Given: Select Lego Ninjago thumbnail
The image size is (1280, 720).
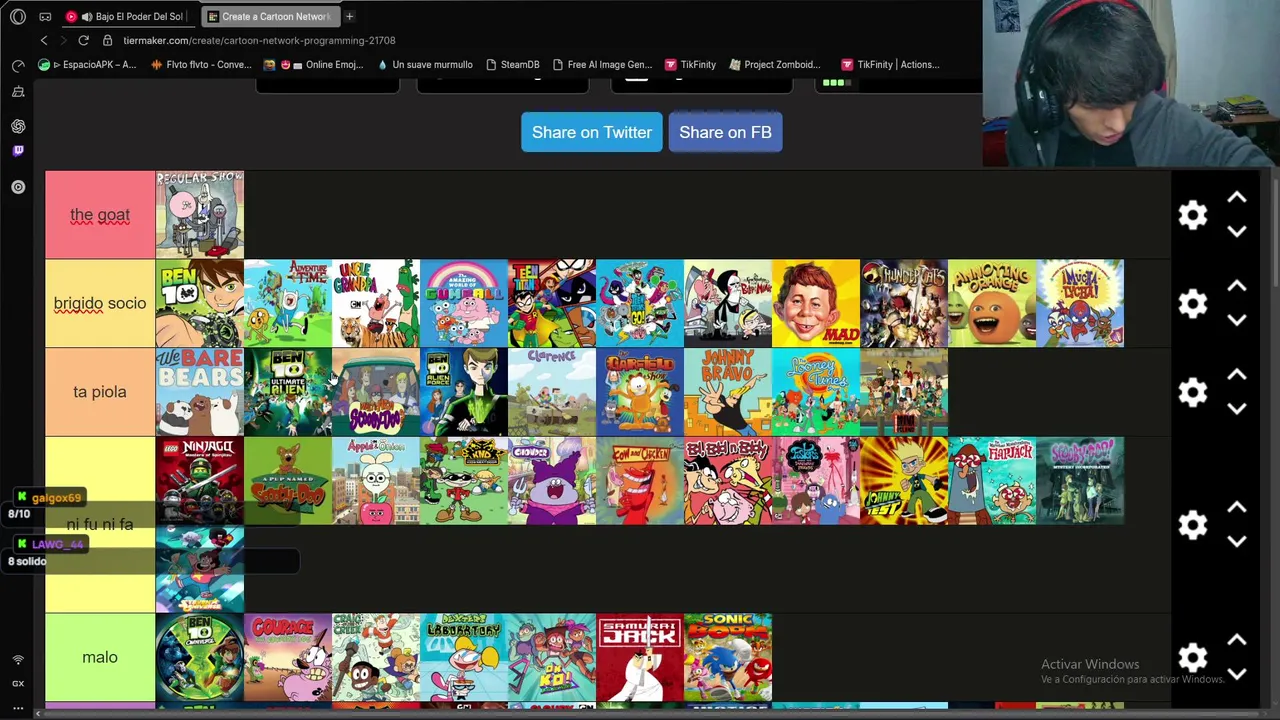Looking at the screenshot, I should (x=200, y=480).
